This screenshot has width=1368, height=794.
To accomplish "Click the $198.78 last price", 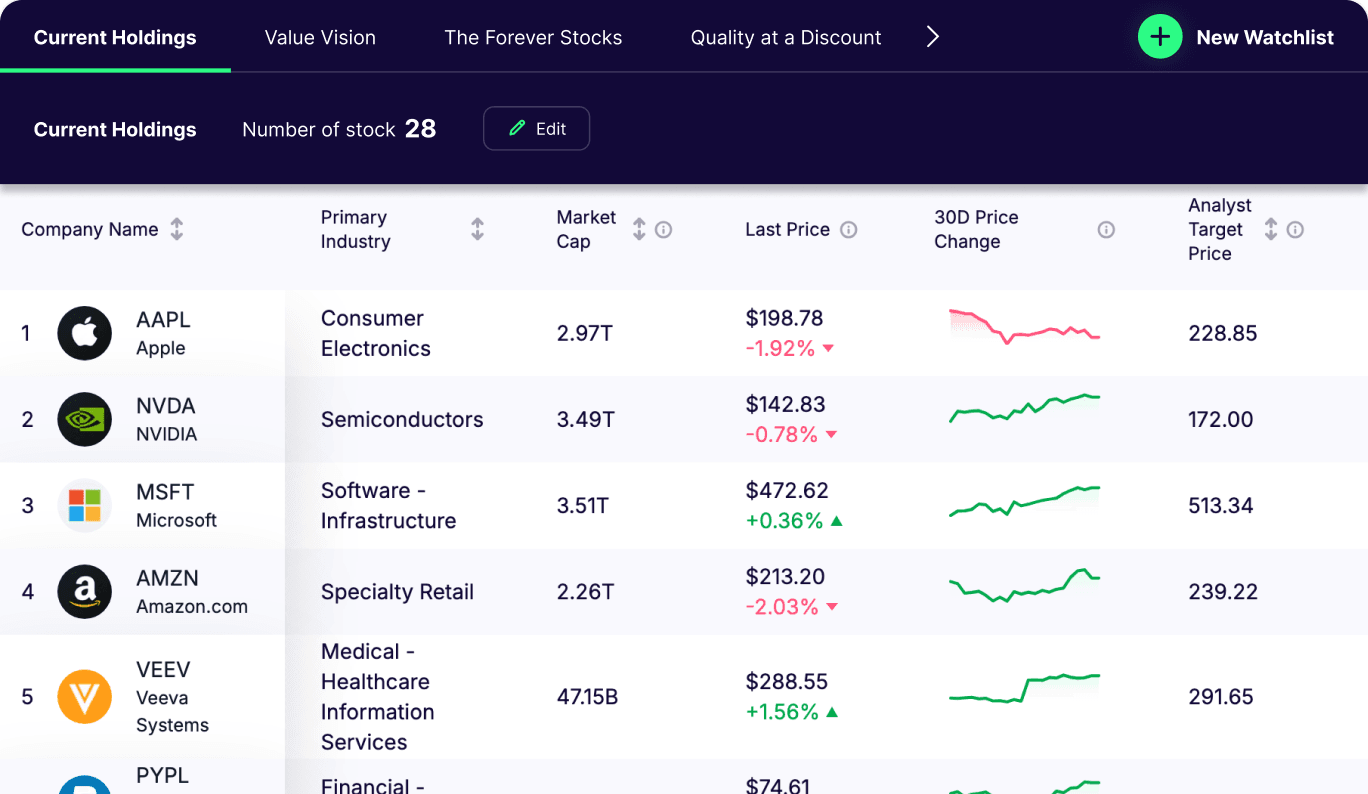I will pos(784,318).
